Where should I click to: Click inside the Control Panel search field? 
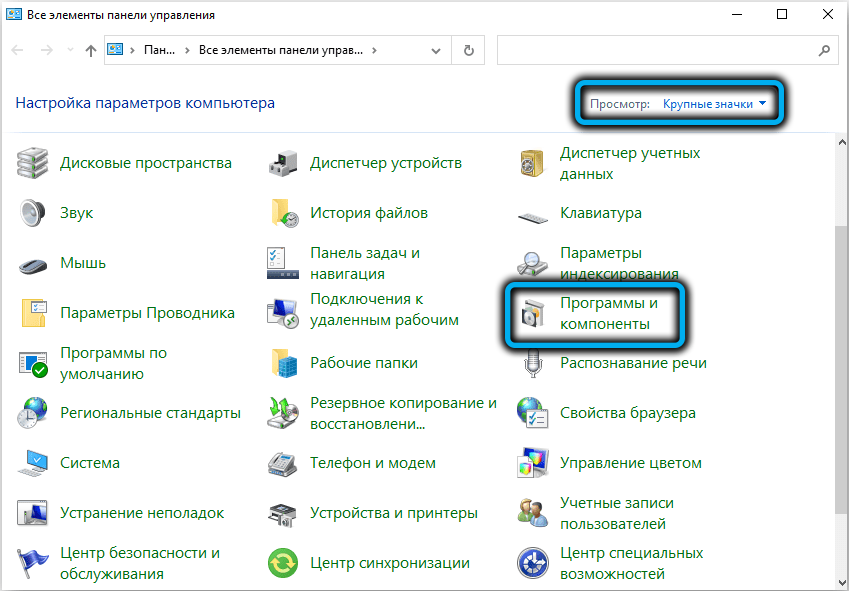(655, 50)
